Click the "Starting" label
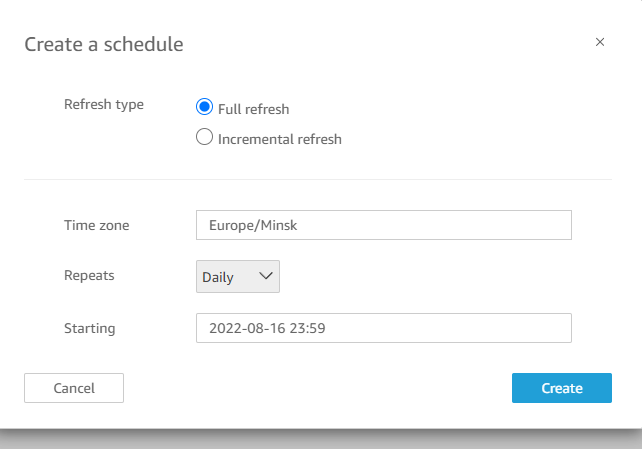The height and width of the screenshot is (449, 642). 90,328
